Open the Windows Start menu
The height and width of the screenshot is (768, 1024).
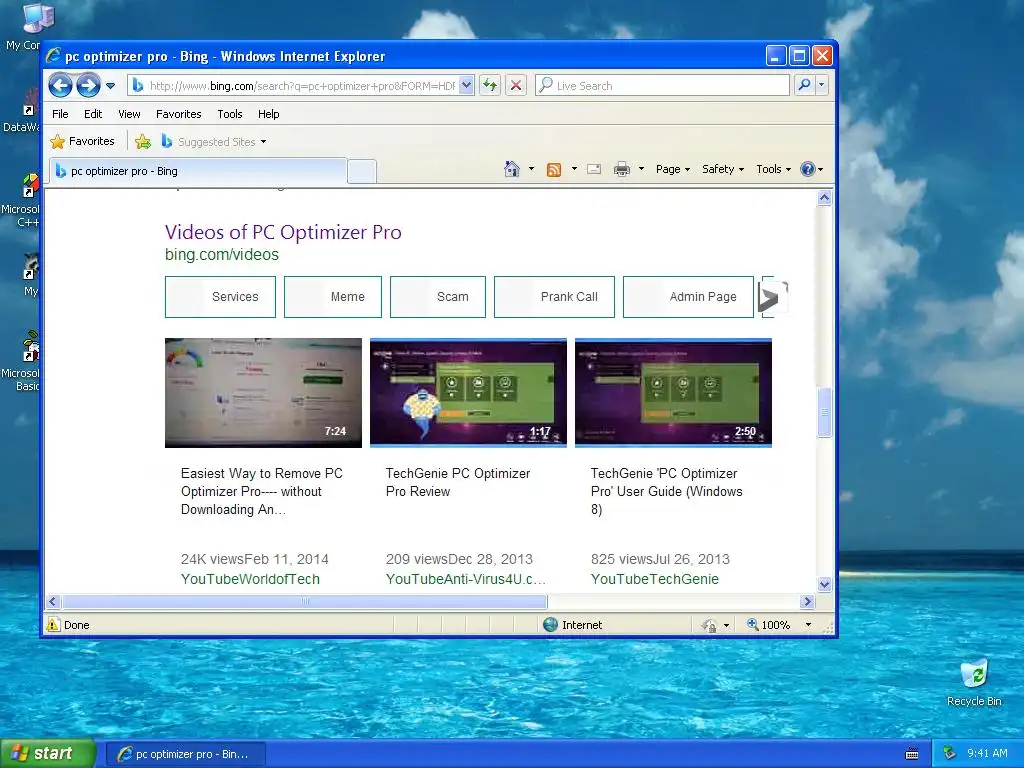pyautogui.click(x=47, y=754)
